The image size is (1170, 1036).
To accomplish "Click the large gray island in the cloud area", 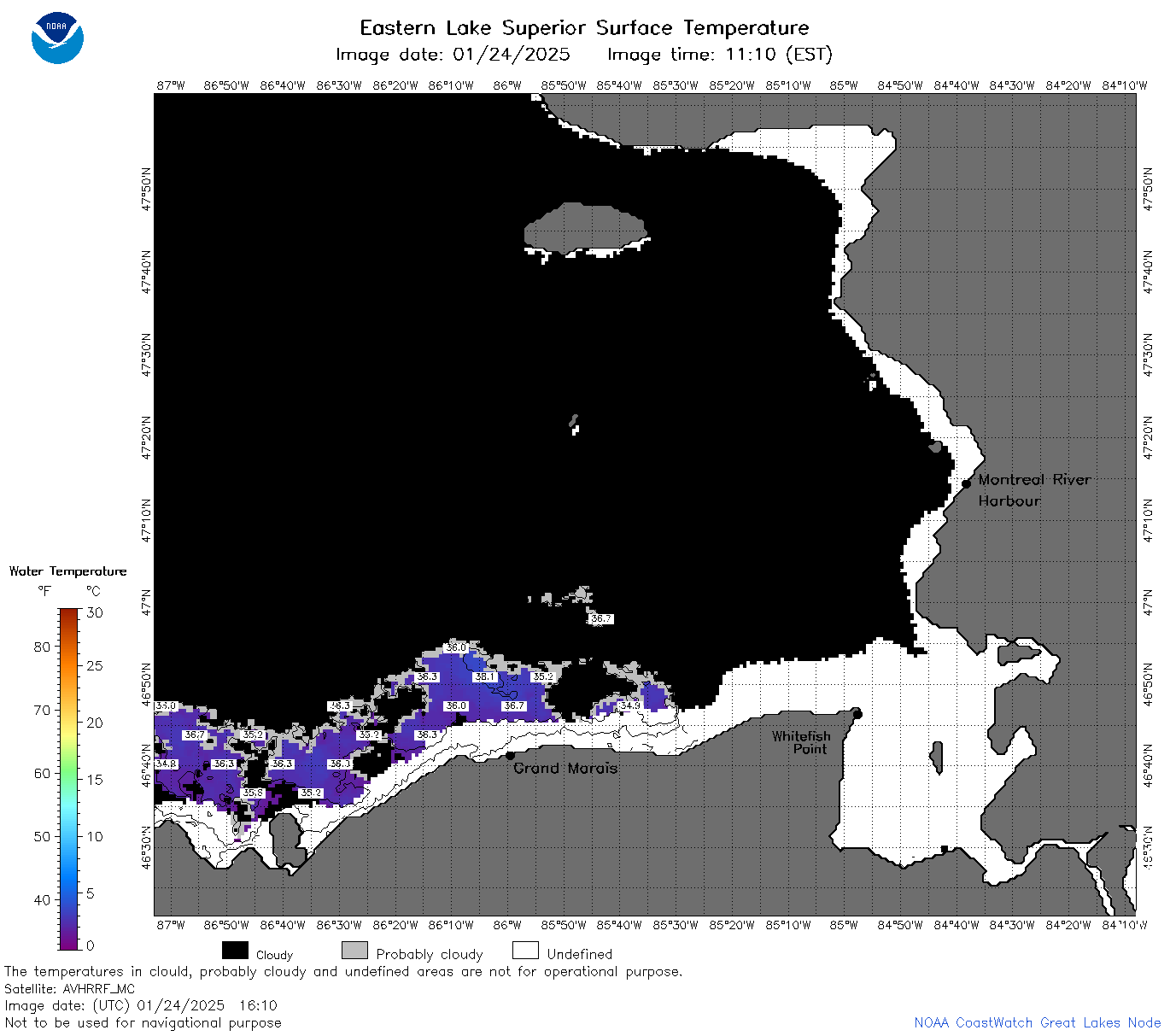I will [586, 228].
